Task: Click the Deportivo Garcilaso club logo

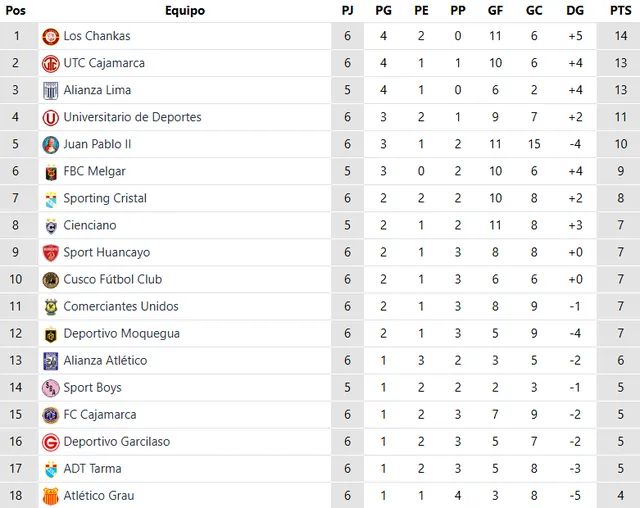Action: tap(50, 441)
